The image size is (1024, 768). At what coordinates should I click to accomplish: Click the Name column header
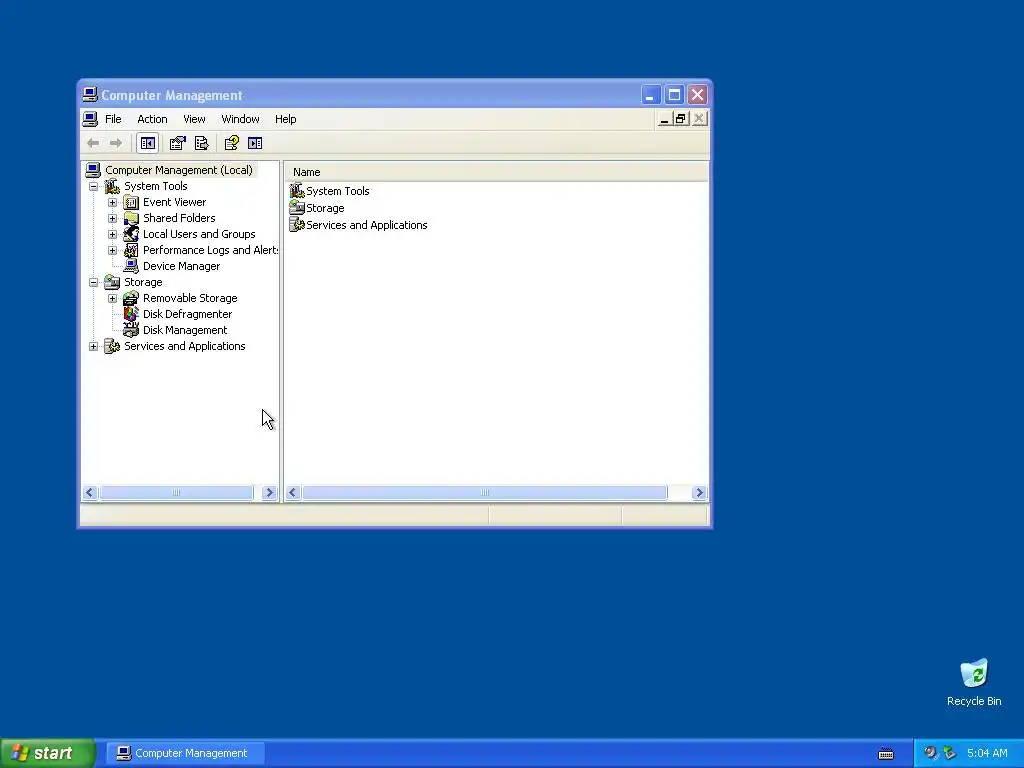(x=496, y=172)
